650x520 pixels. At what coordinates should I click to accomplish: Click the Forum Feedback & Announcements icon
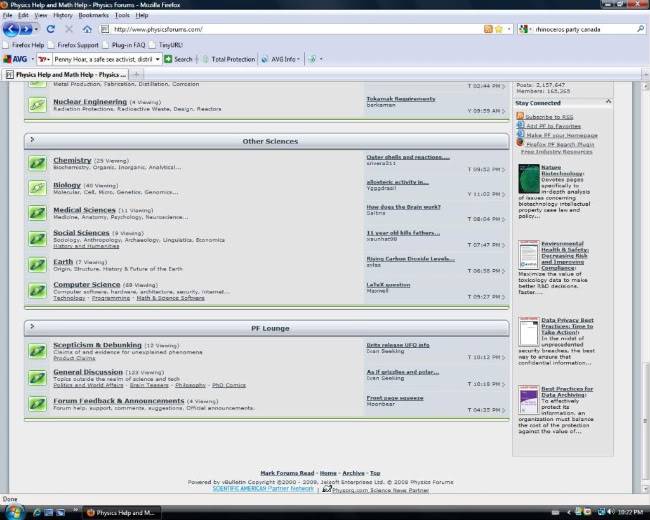pos(37,403)
